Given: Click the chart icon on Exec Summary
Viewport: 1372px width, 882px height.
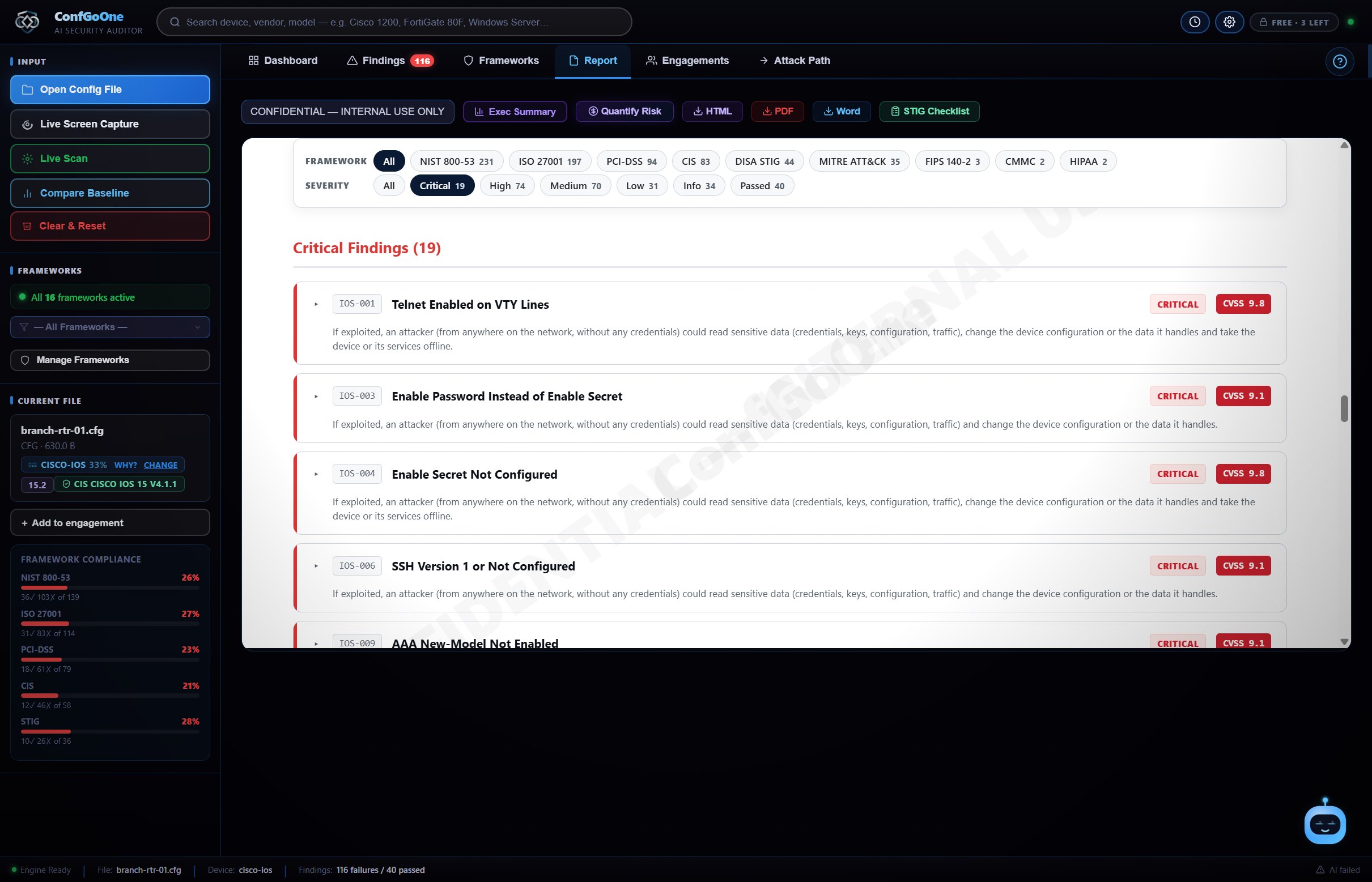Looking at the screenshot, I should pyautogui.click(x=479, y=112).
